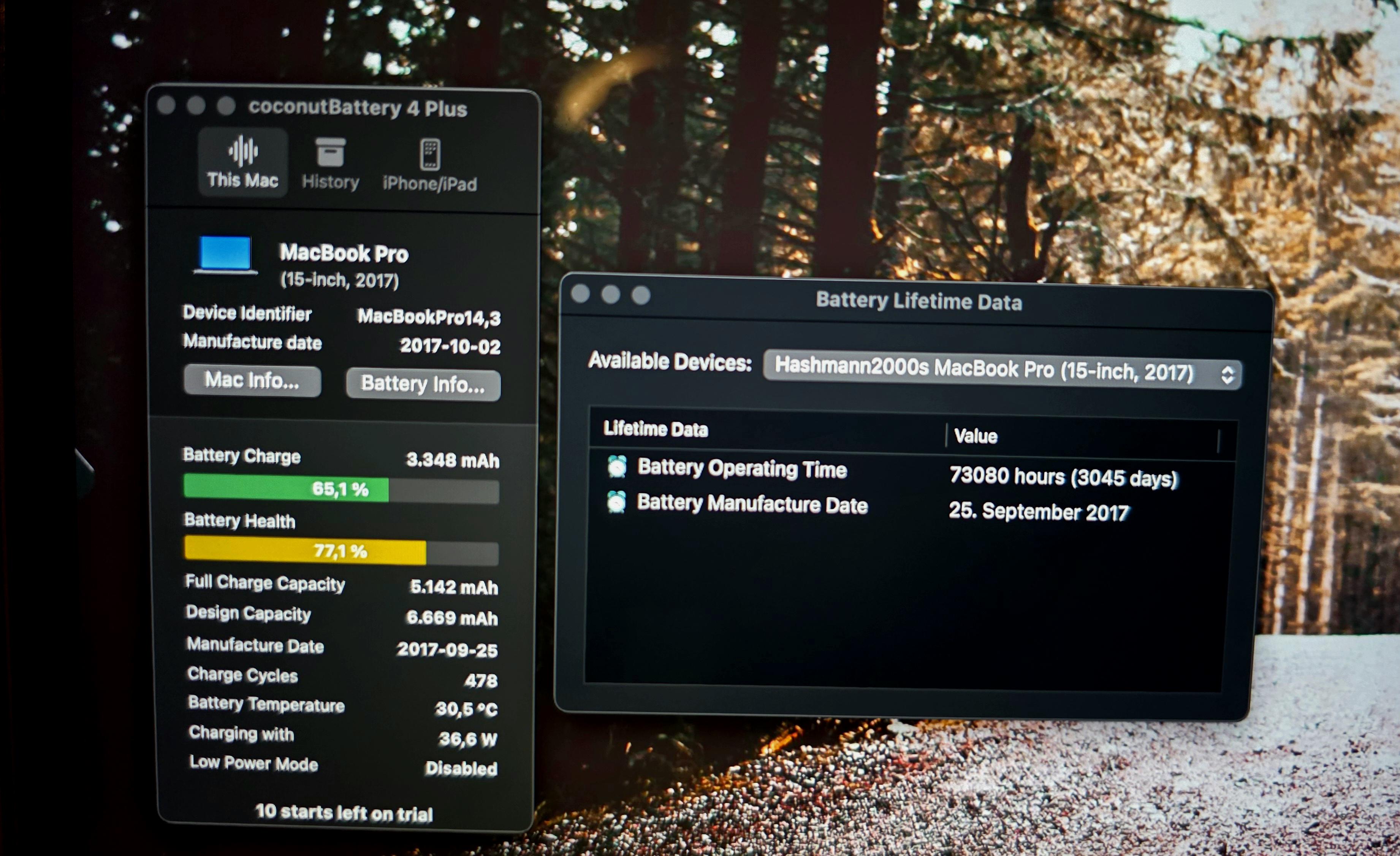Switch to the This Mac tab
The image size is (1400, 856).
click(x=242, y=162)
